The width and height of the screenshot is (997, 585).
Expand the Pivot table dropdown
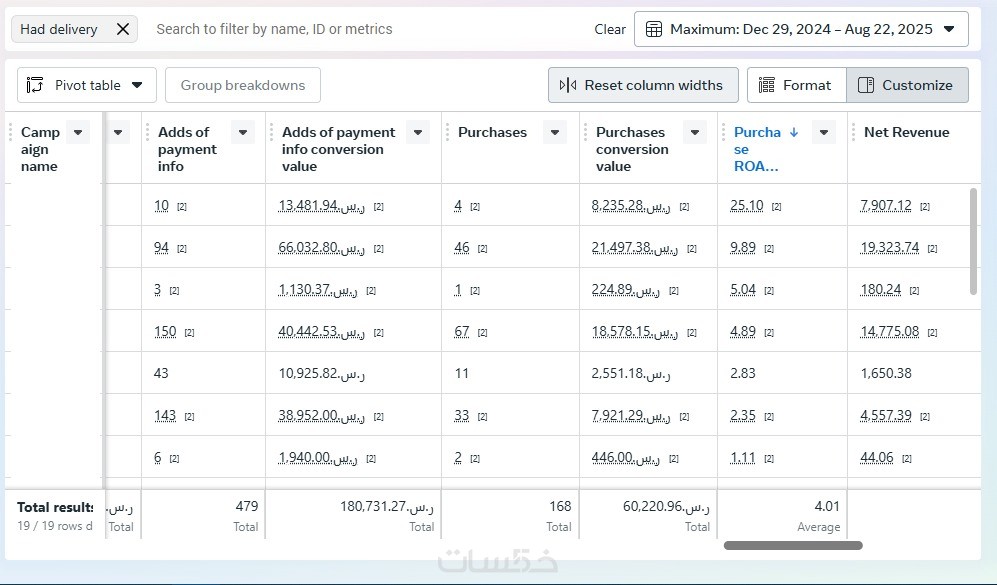pyautogui.click(x=137, y=85)
